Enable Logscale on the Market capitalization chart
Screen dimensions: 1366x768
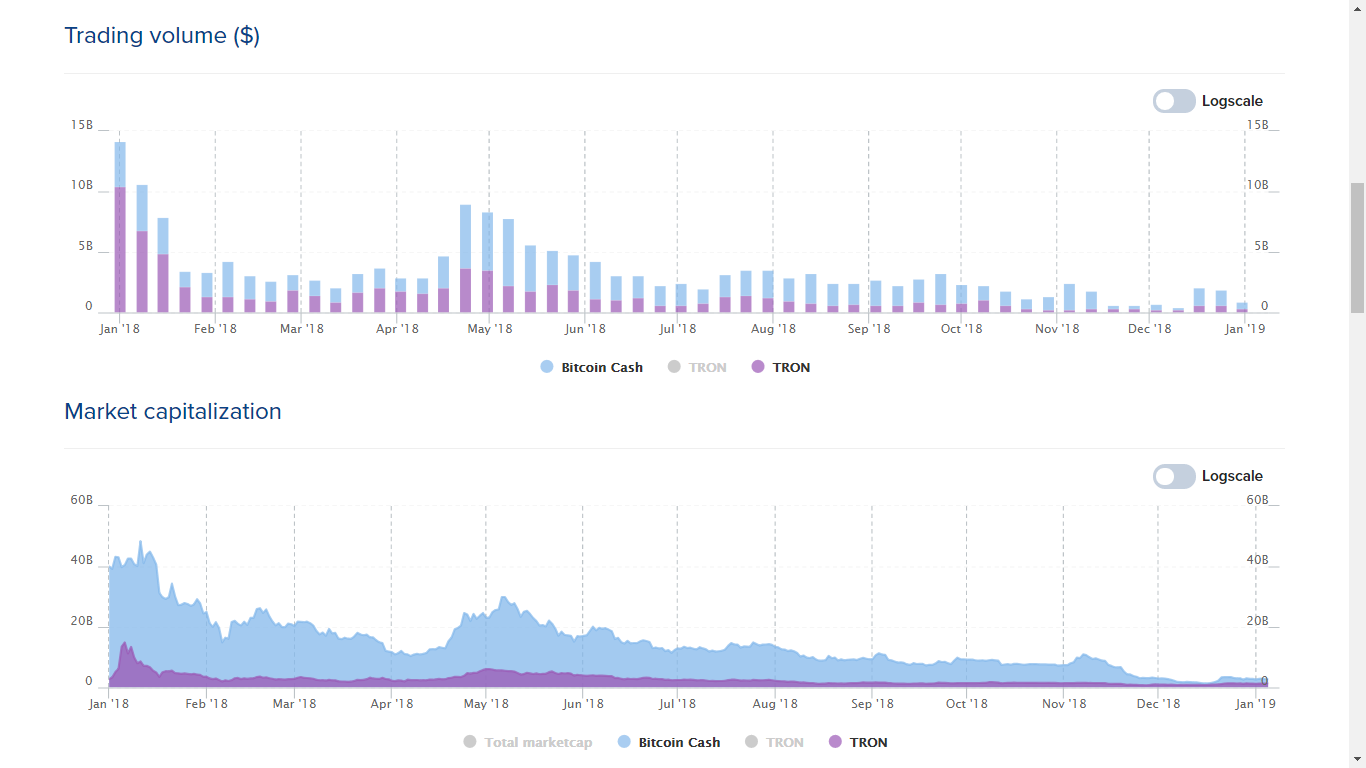(x=1174, y=476)
